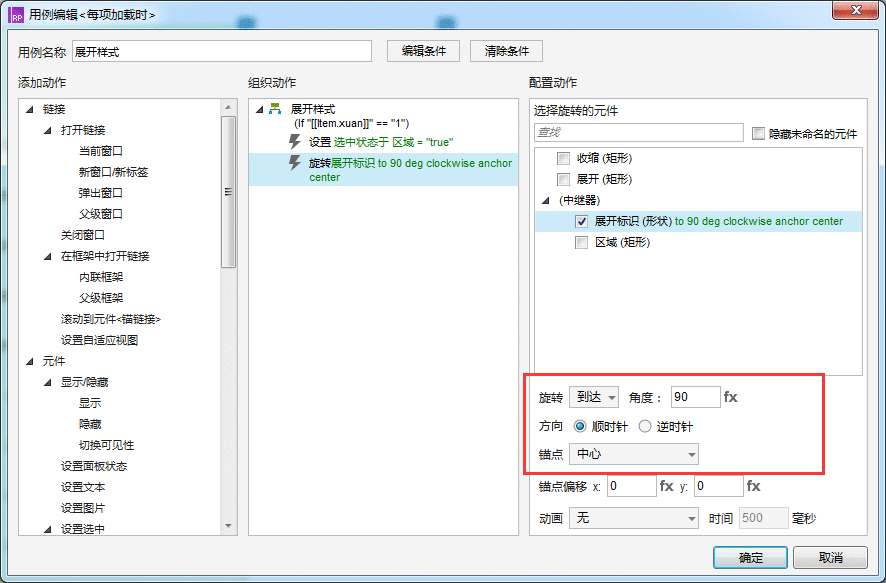Click the condition text (If "[[Item.xuan]]" == "1")

[x=351, y=123]
